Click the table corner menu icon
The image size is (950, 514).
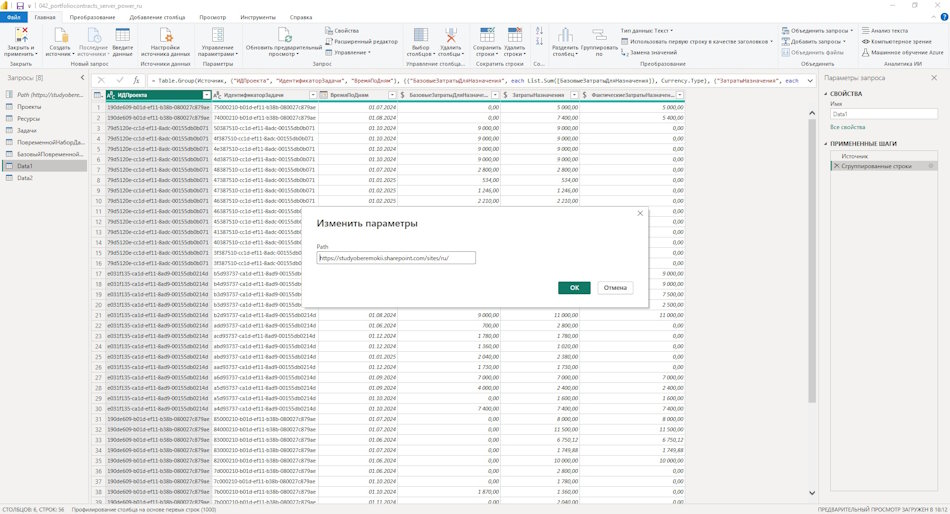(x=98, y=95)
